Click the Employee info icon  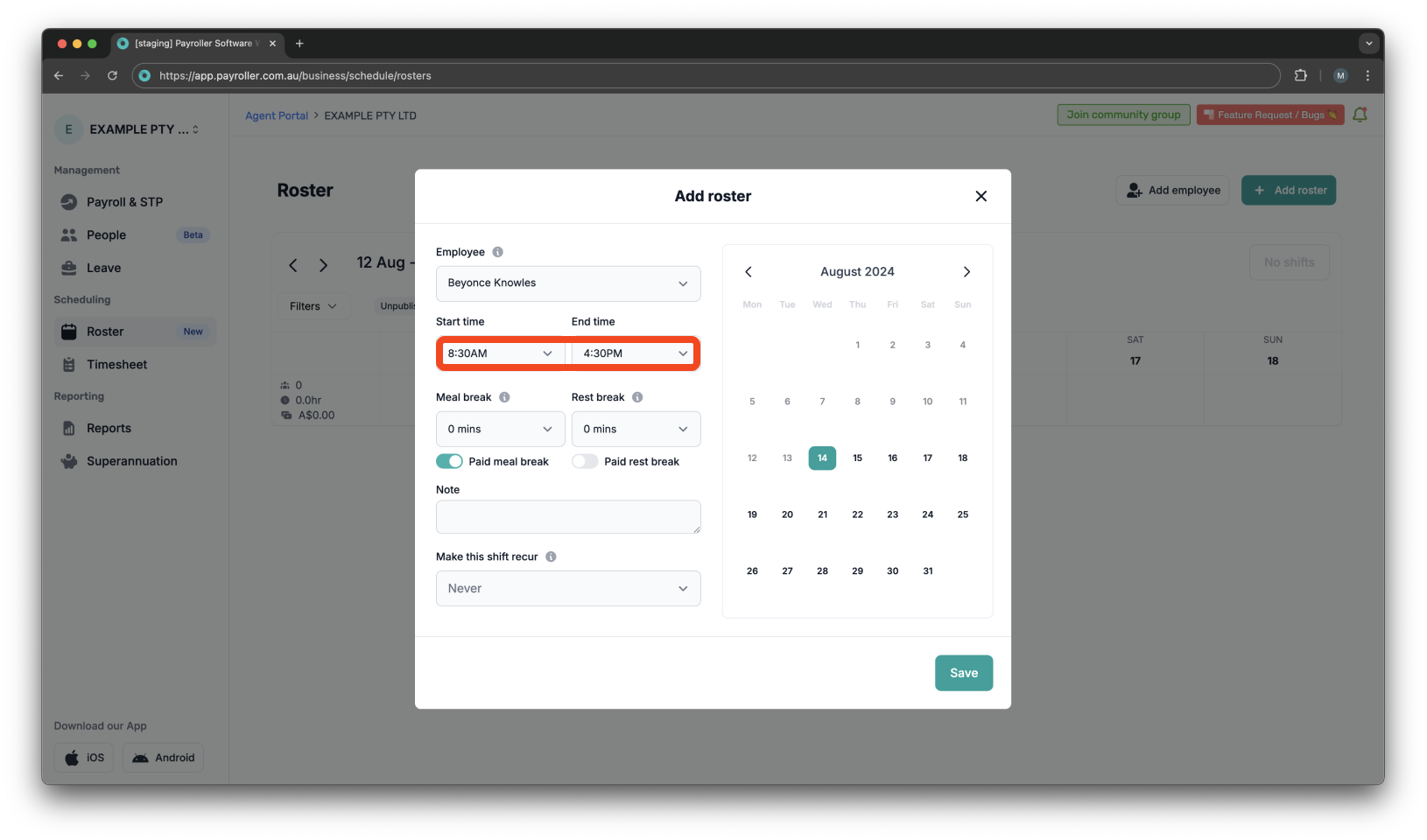(x=497, y=252)
